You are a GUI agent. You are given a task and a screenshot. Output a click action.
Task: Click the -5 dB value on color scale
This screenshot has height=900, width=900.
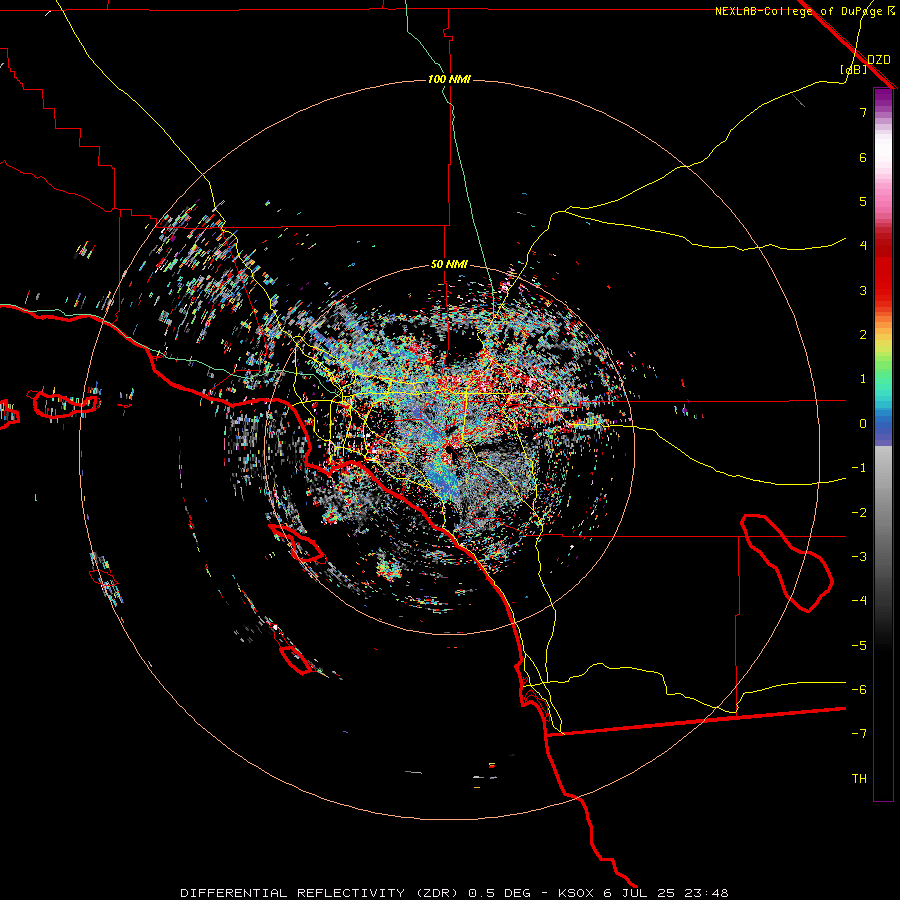[x=859, y=646]
